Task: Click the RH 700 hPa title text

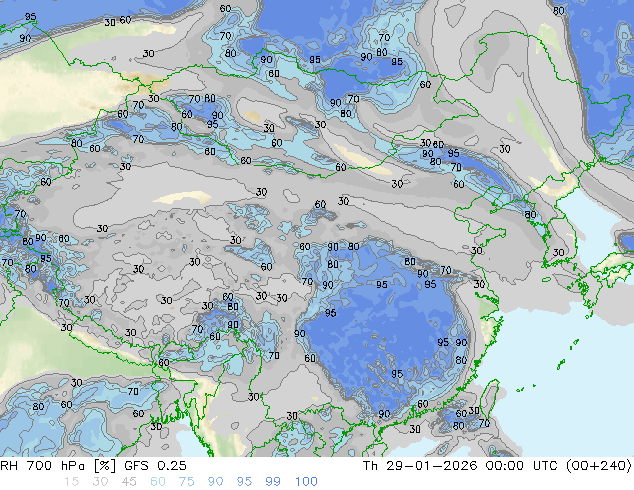Action: [x=42, y=466]
